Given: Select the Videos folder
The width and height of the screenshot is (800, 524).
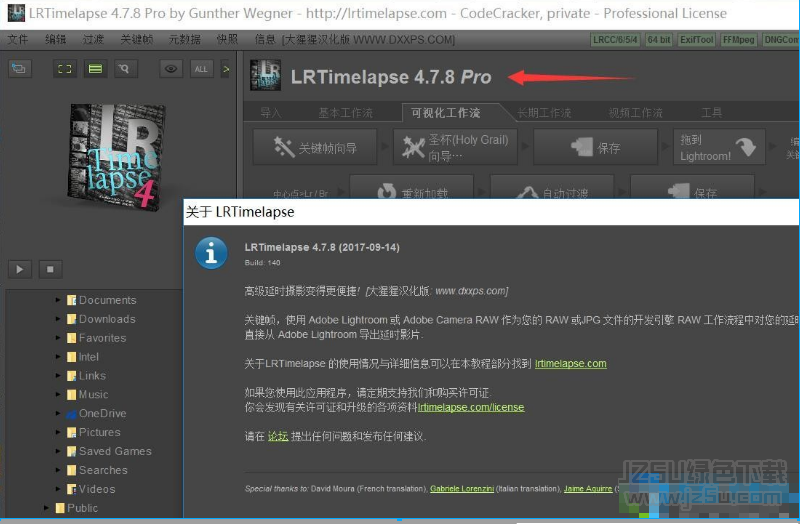Looking at the screenshot, I should click(x=91, y=489).
